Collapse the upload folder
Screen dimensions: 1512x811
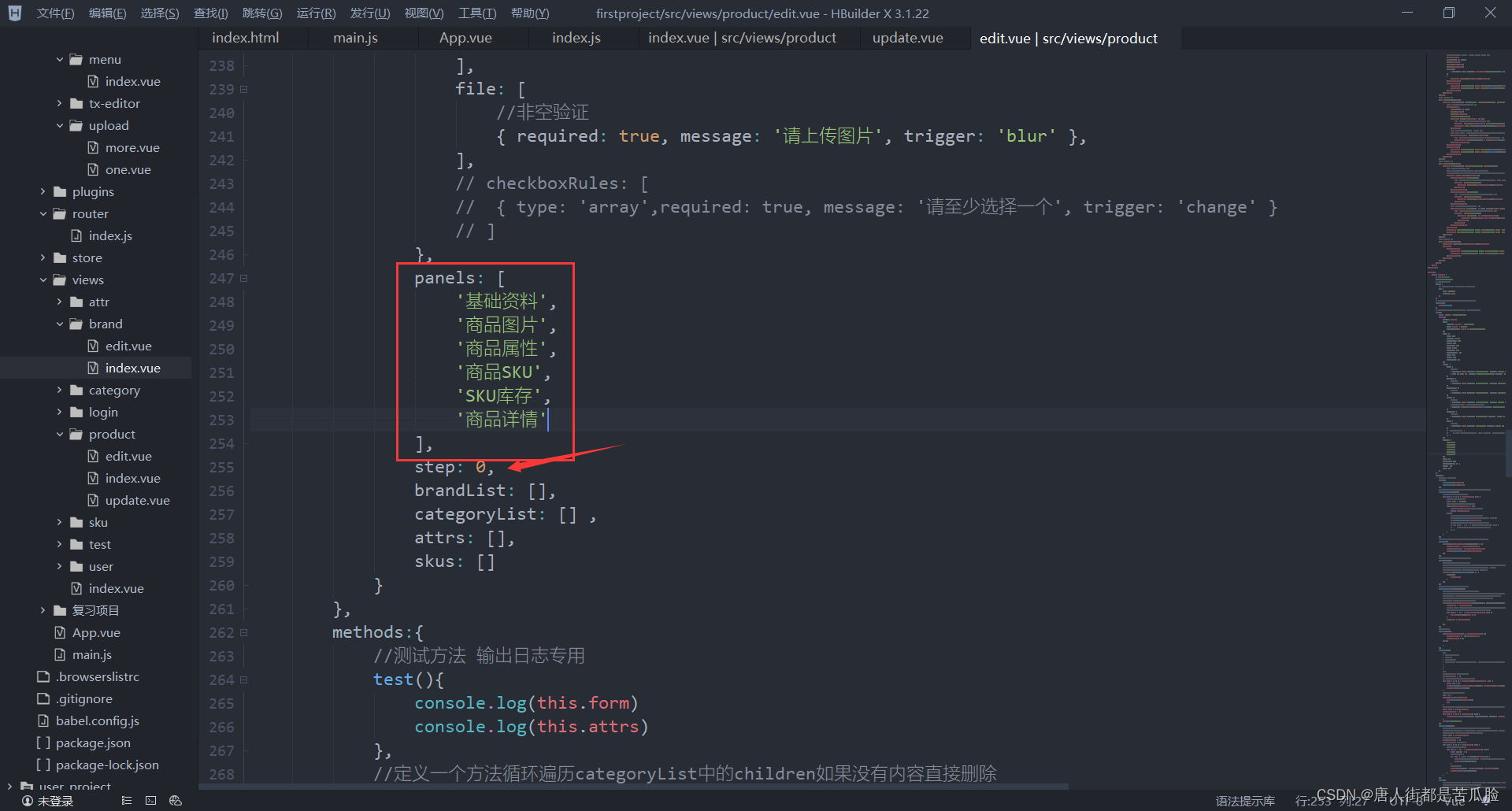(x=59, y=125)
